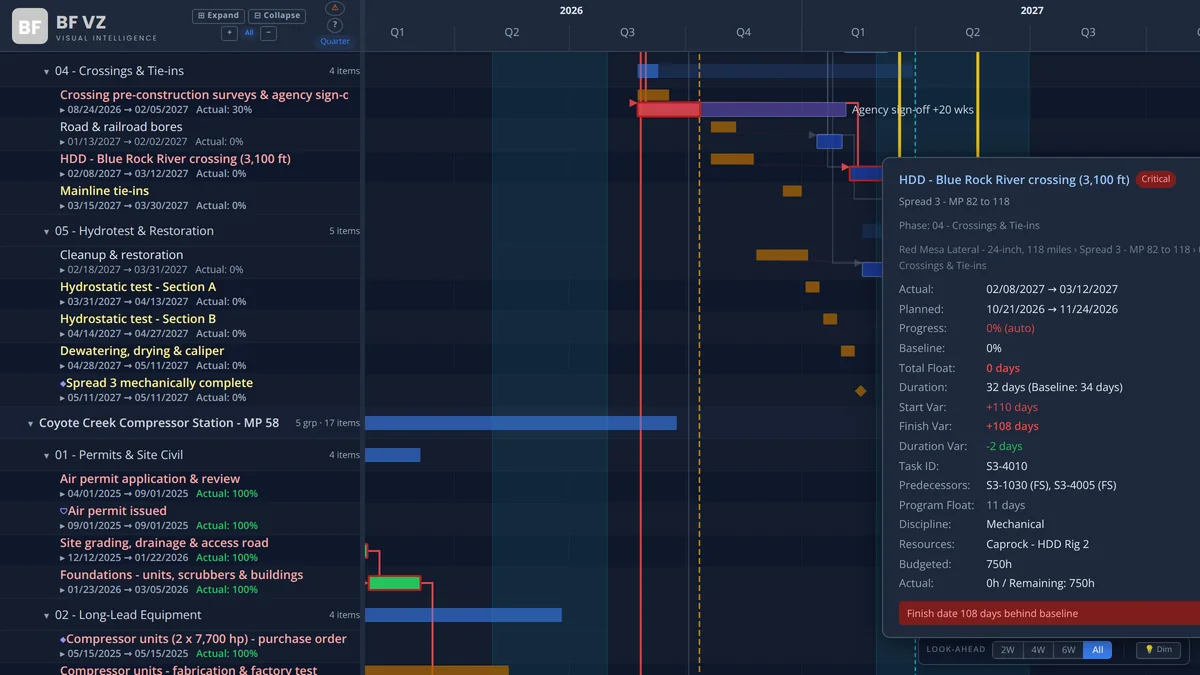This screenshot has height=675, width=1200.
Task: Click the predecessors value S3-1030 (FS), S3-4005 (FS)
Action: coord(1051,486)
